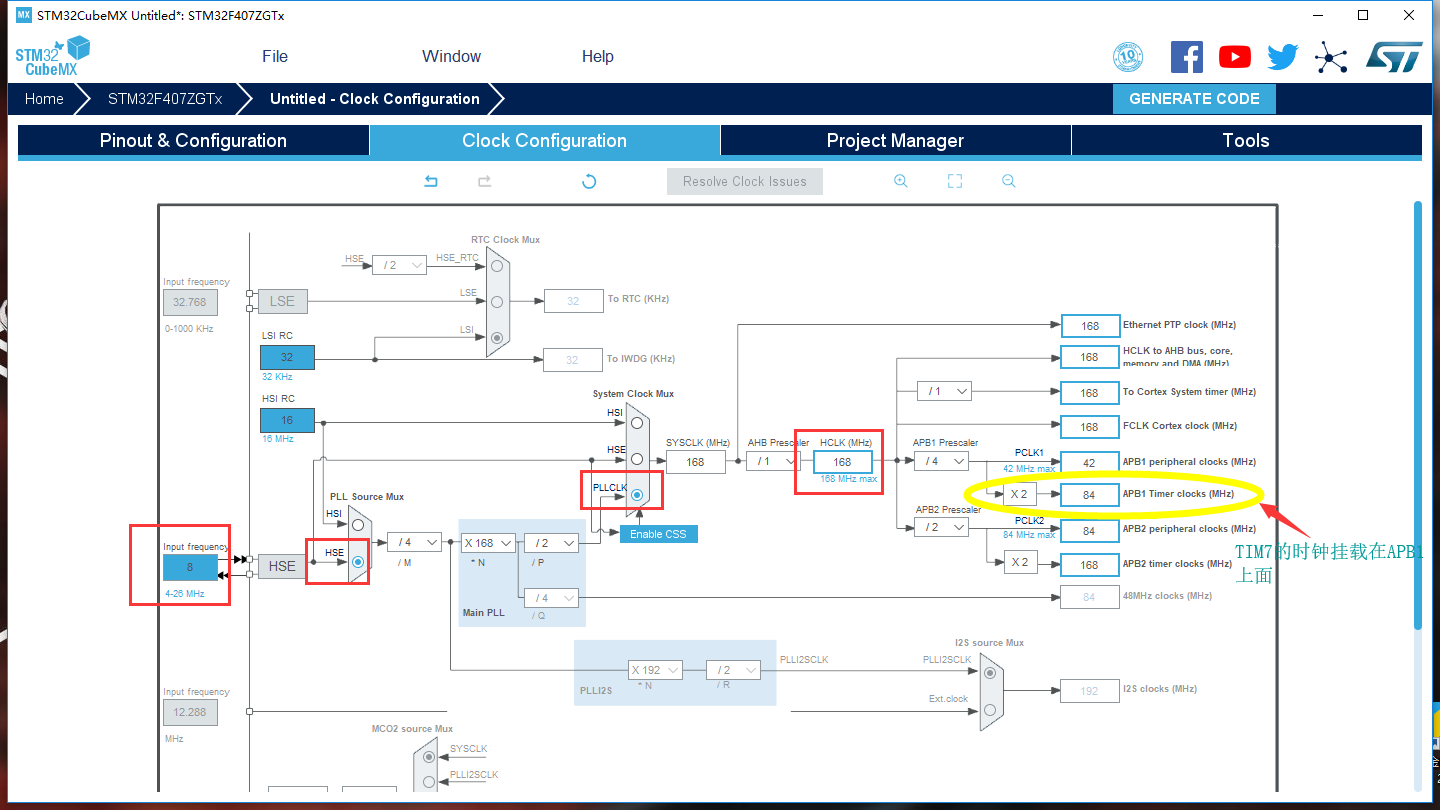Image resolution: width=1440 pixels, height=810 pixels.
Task: Select HSE in the System Clock Mux
Action: pyautogui.click(x=636, y=459)
